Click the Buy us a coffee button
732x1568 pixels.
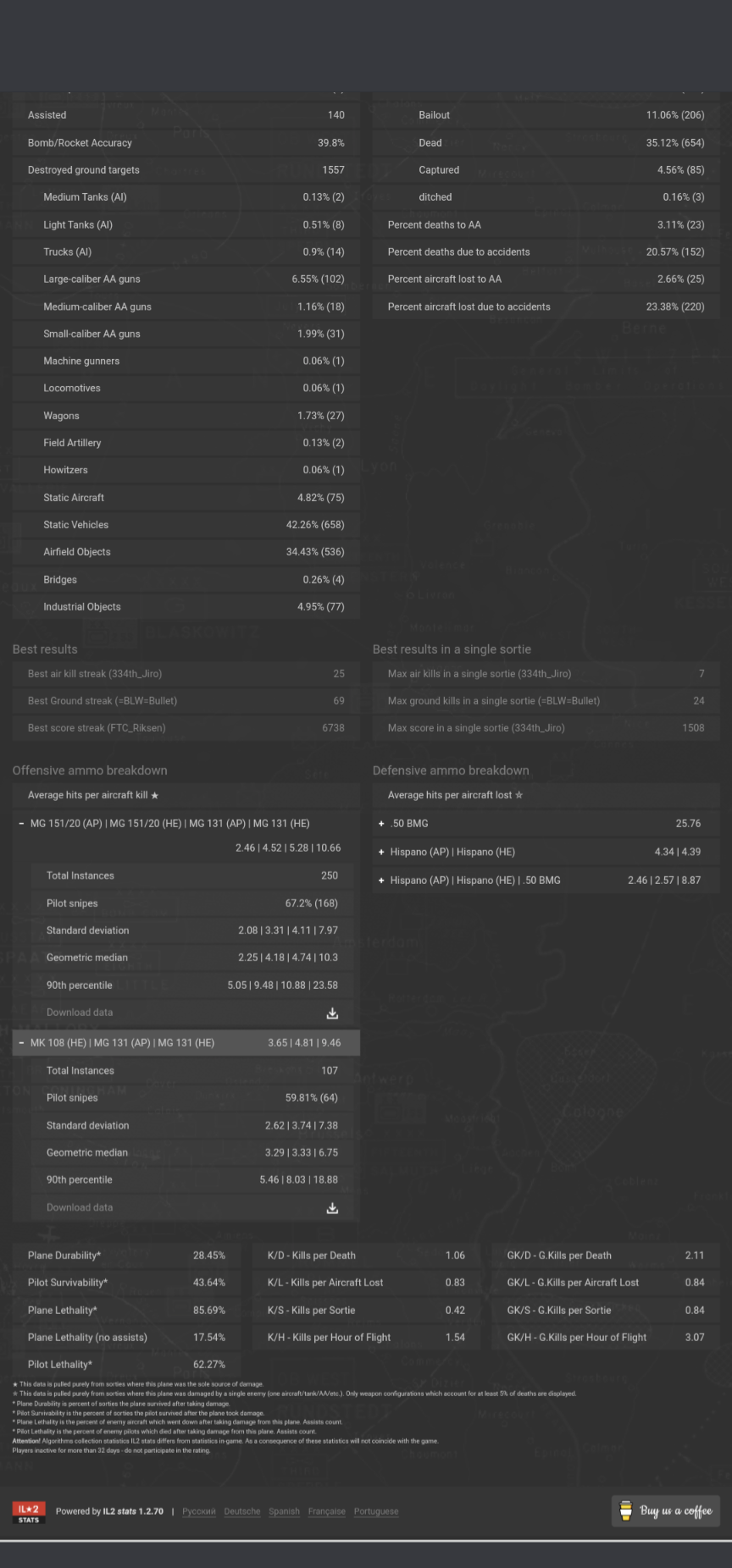[x=666, y=1511]
